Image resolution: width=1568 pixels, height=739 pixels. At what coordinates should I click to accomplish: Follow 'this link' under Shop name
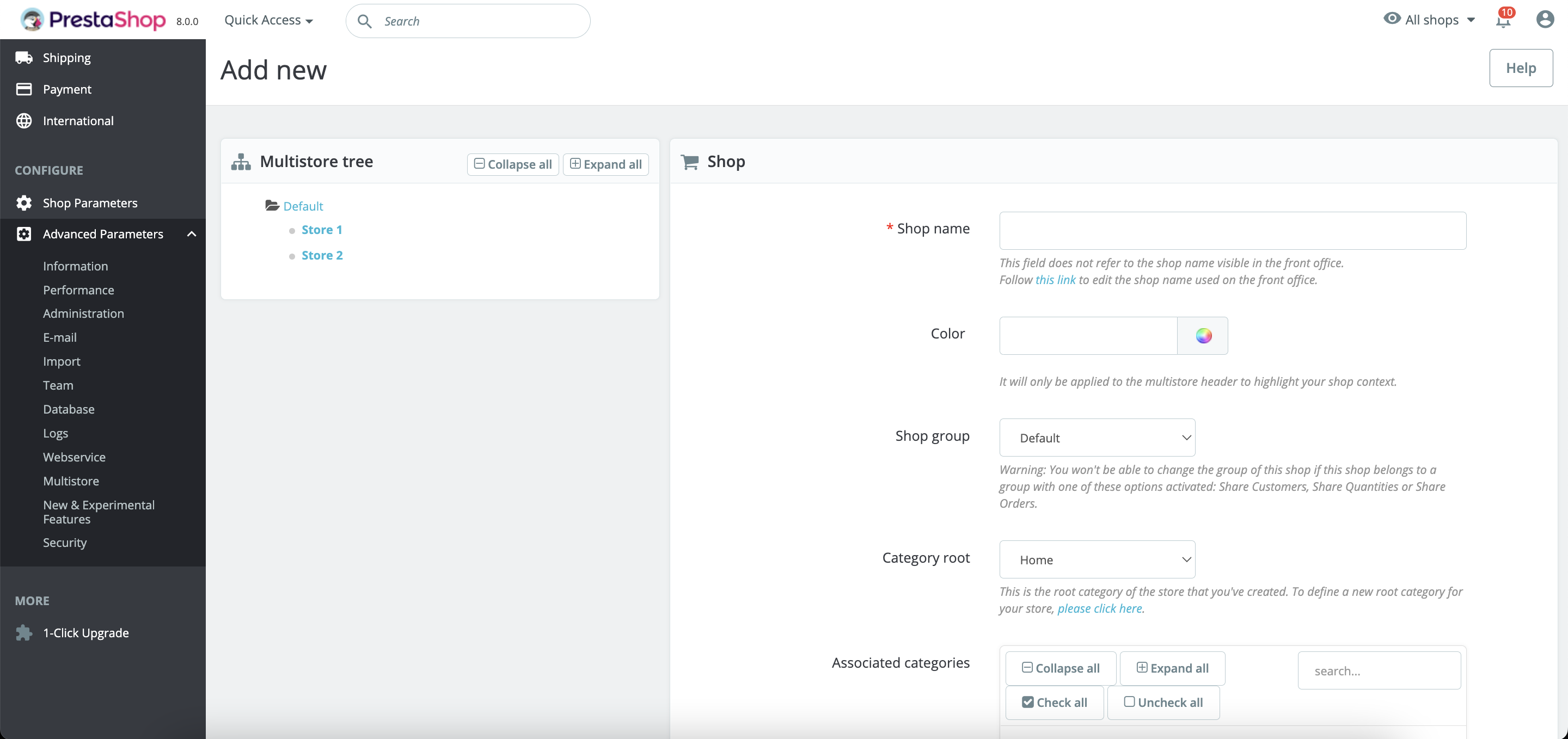click(1055, 280)
